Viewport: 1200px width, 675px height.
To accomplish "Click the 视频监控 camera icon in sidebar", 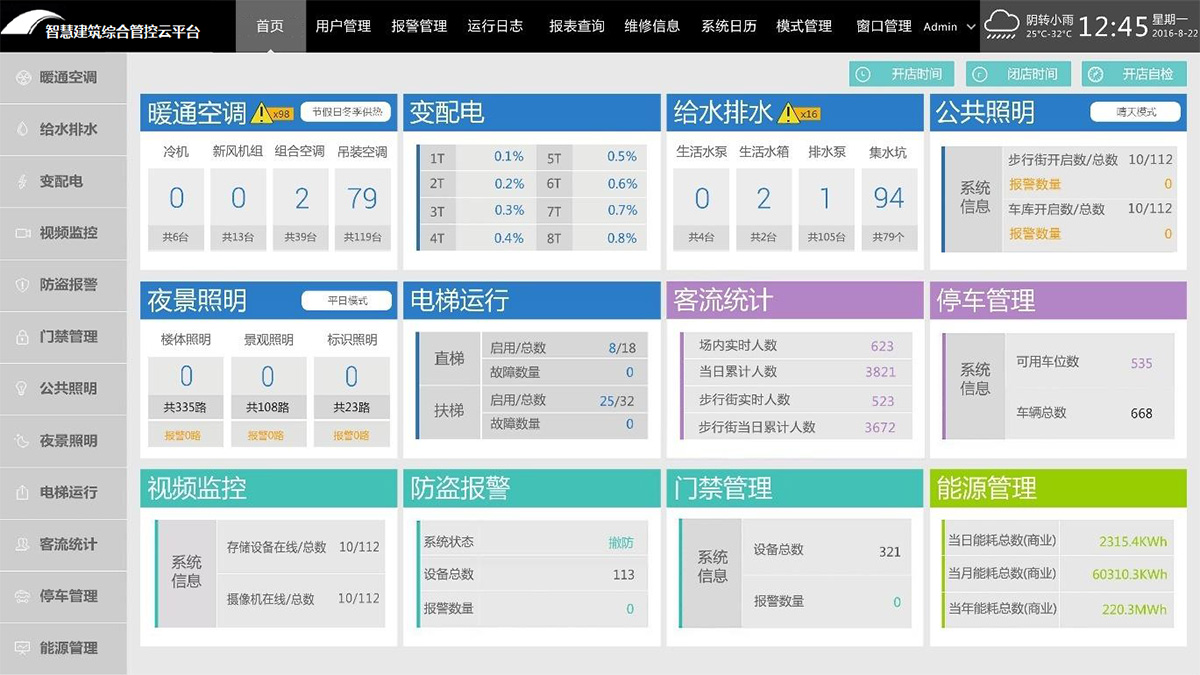I will click(22, 233).
